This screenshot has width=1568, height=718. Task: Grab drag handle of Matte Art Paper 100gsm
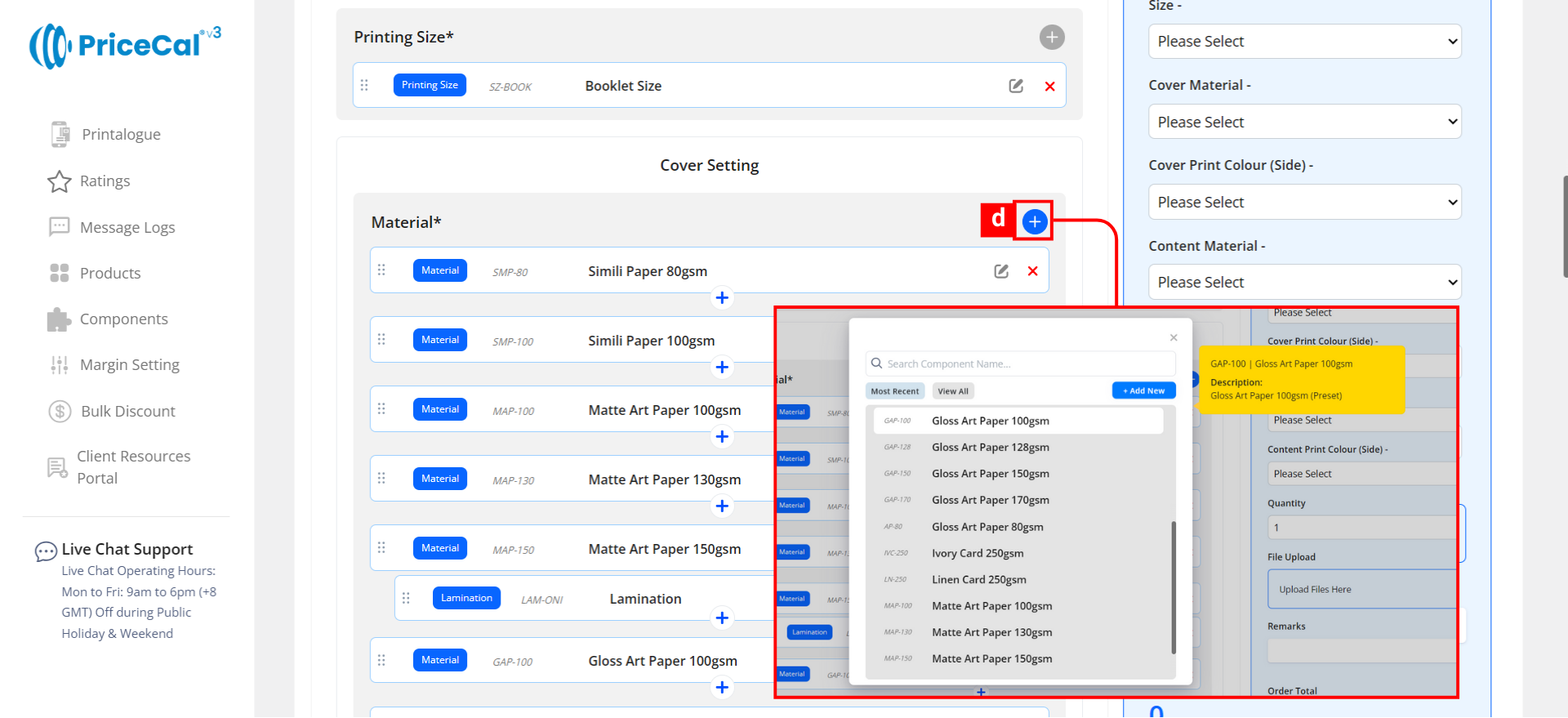[x=381, y=409]
